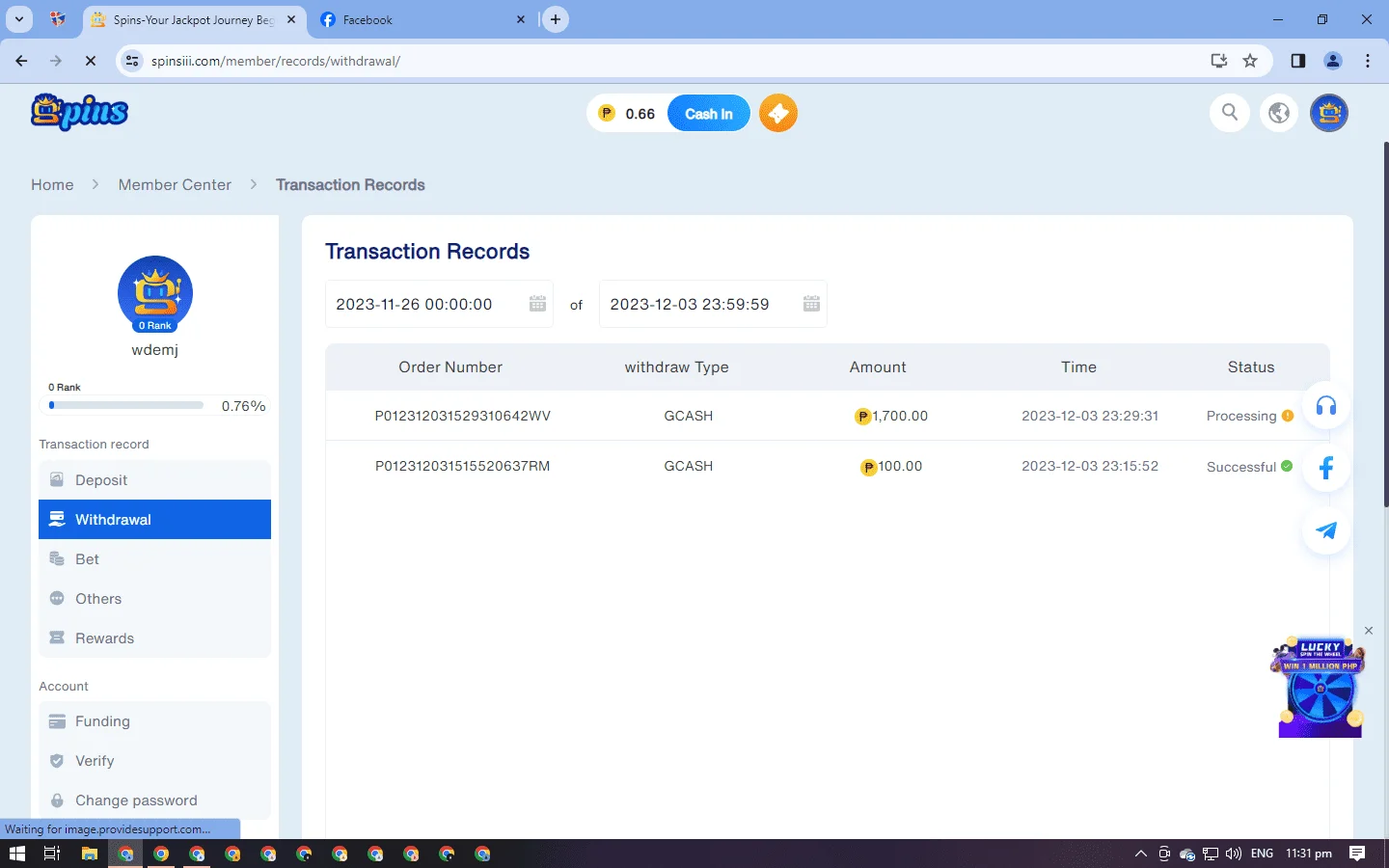1389x868 pixels.
Task: Go back in browser history
Action: coord(21,61)
